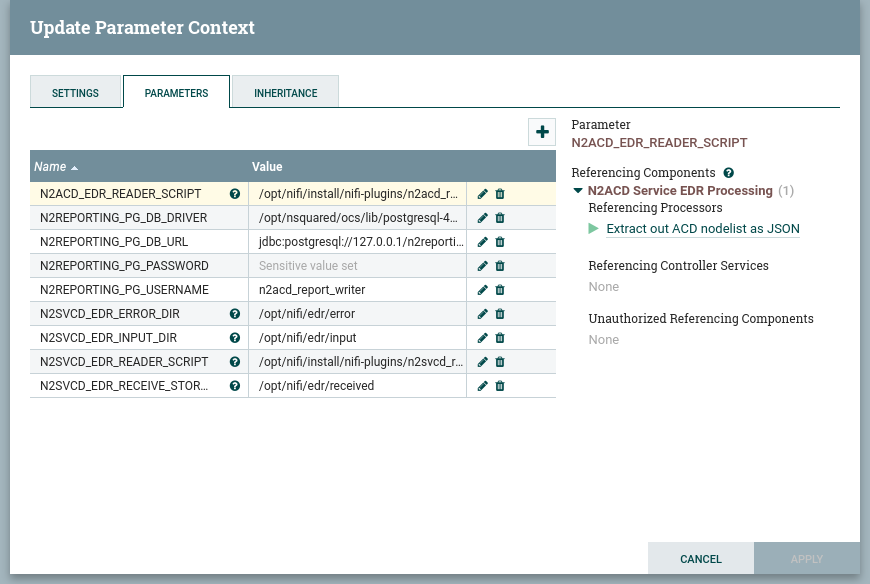Edit the N2SVCD_EDR_RECEIVE_STORE parameter pencil icon
The image size is (870, 584).
[x=482, y=385]
